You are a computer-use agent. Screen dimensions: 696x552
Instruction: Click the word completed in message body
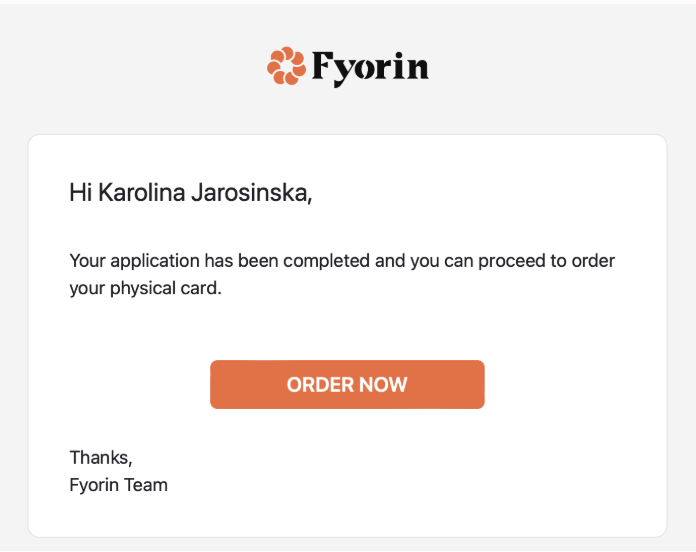pyautogui.click(x=326, y=261)
